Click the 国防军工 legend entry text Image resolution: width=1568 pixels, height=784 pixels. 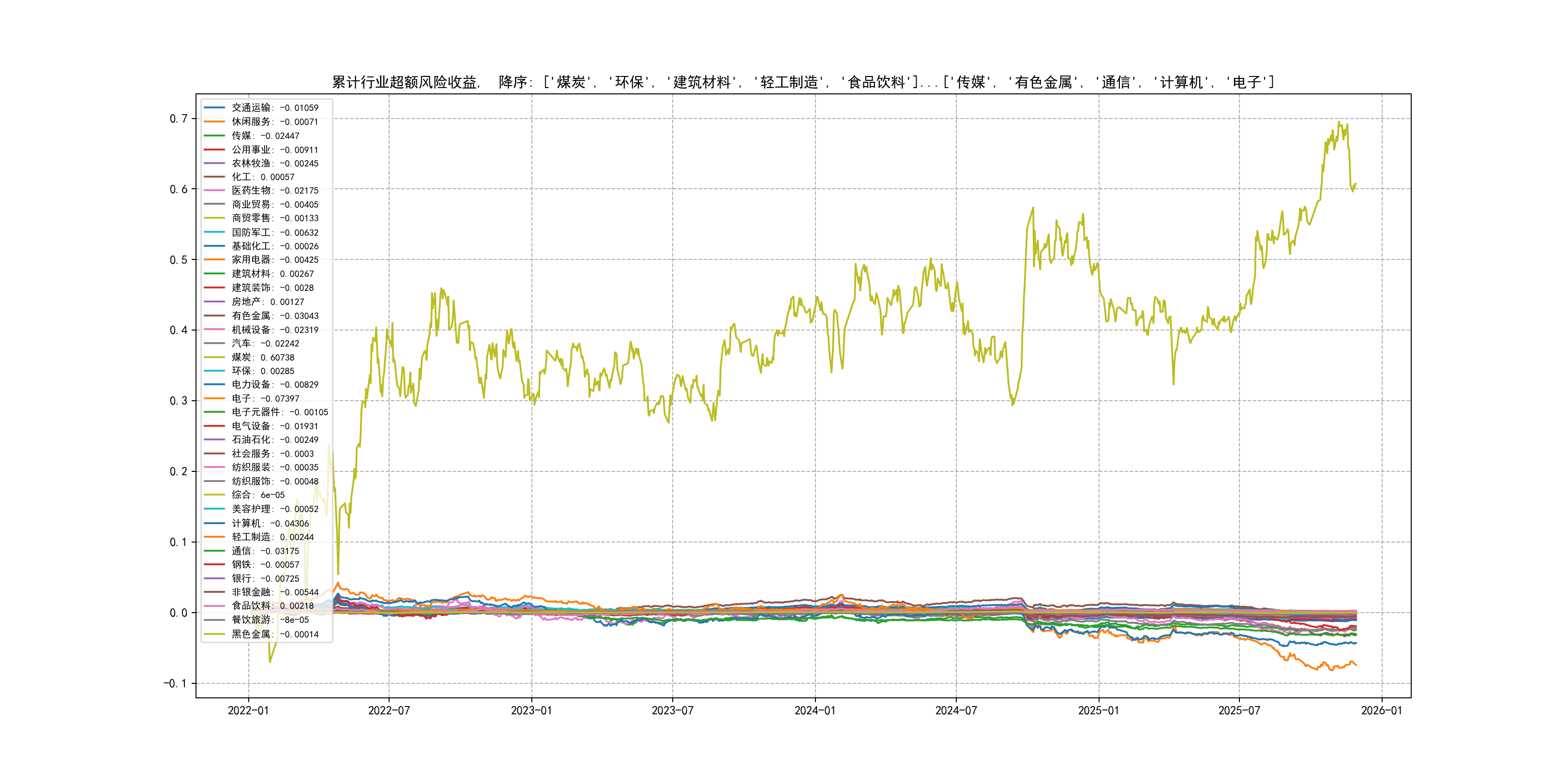(x=274, y=232)
